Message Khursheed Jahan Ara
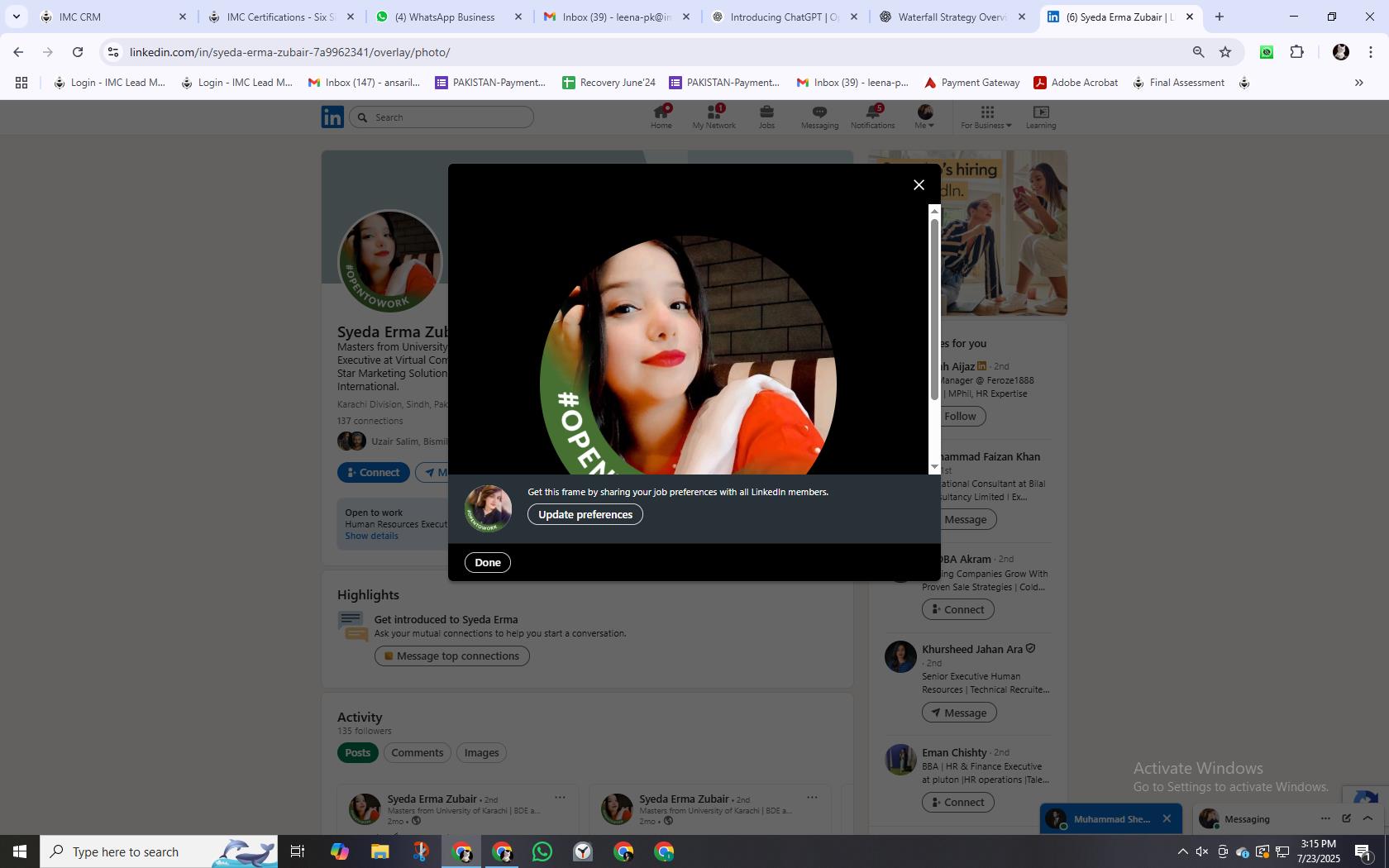This screenshot has width=1389, height=868. 959,713
